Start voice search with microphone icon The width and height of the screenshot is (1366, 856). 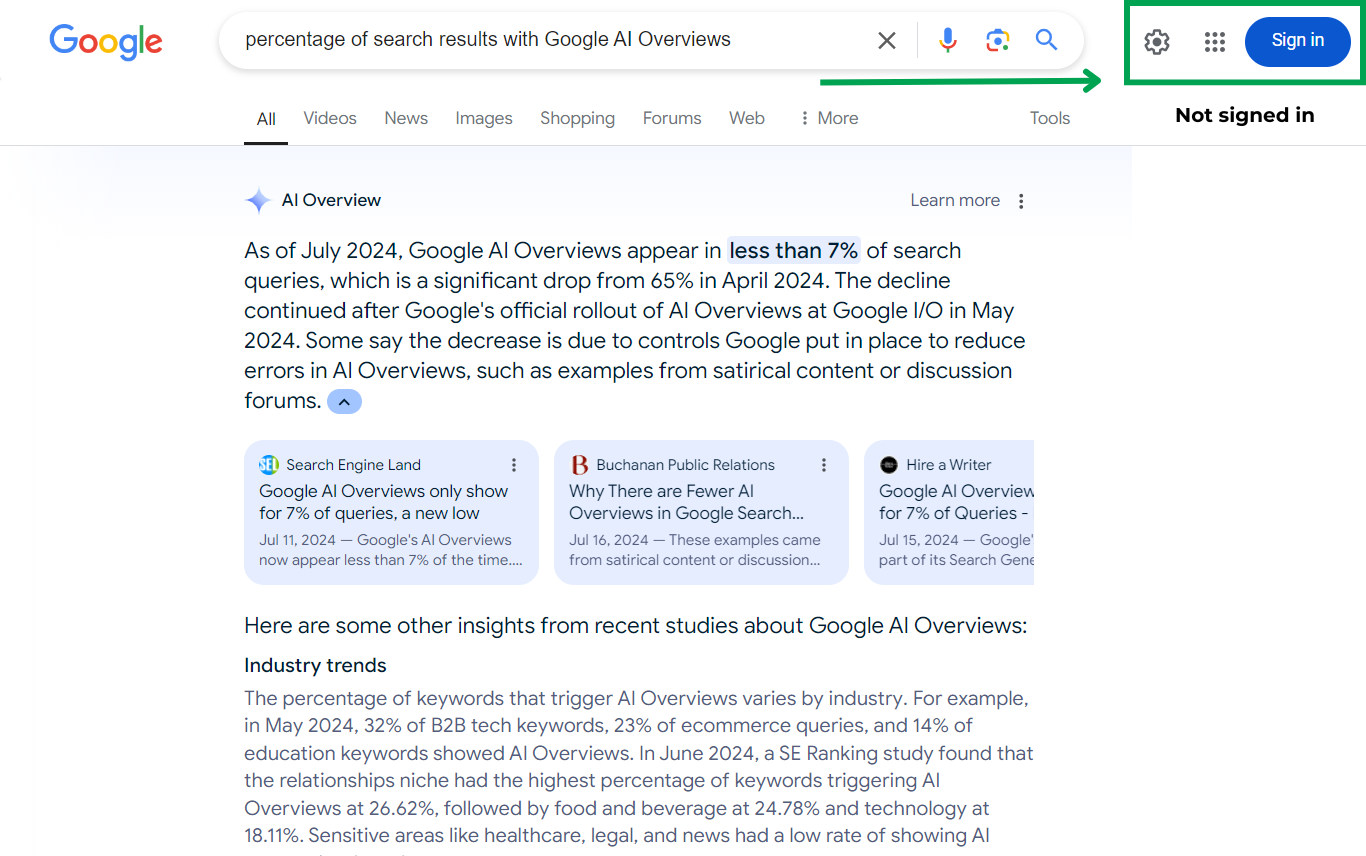[948, 40]
